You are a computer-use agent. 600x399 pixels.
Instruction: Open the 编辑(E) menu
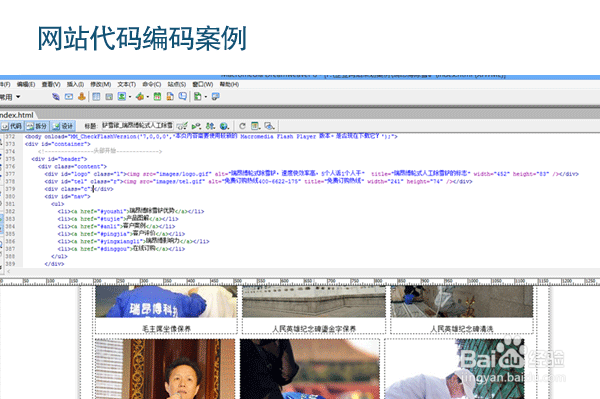[26, 84]
